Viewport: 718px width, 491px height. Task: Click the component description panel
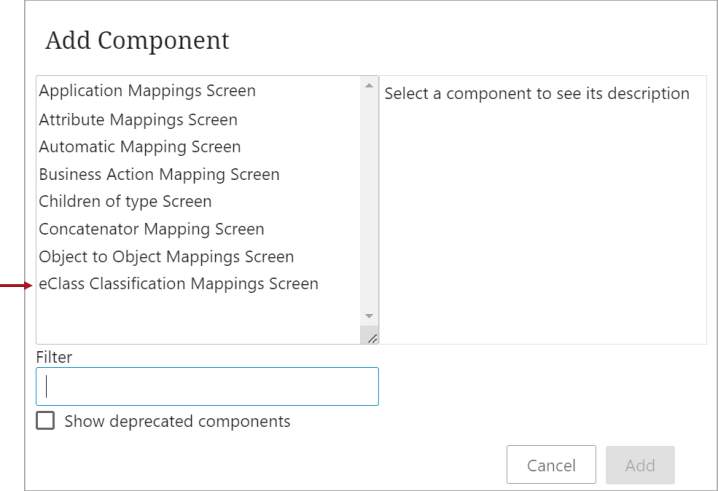[543, 210]
